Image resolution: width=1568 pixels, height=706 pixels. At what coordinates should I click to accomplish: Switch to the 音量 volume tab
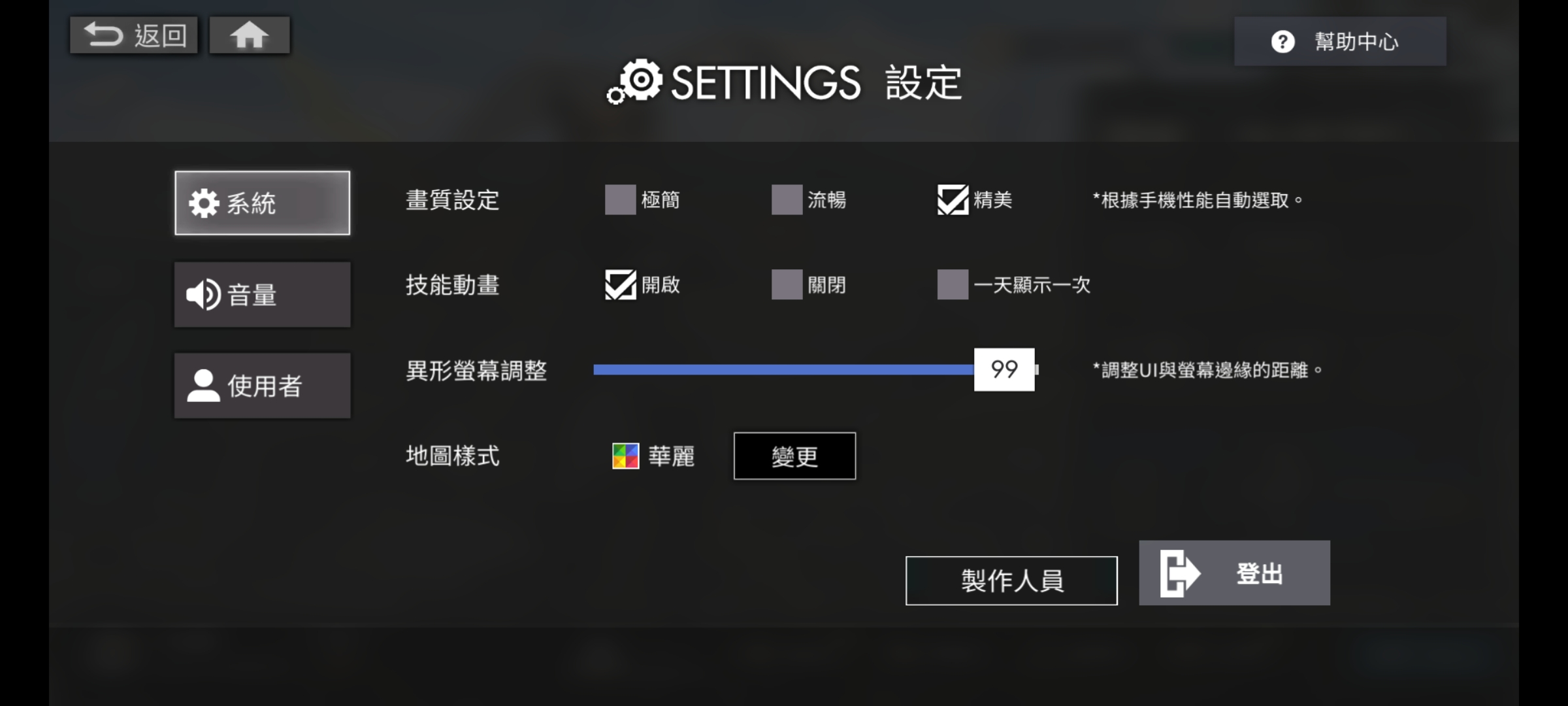pos(262,295)
